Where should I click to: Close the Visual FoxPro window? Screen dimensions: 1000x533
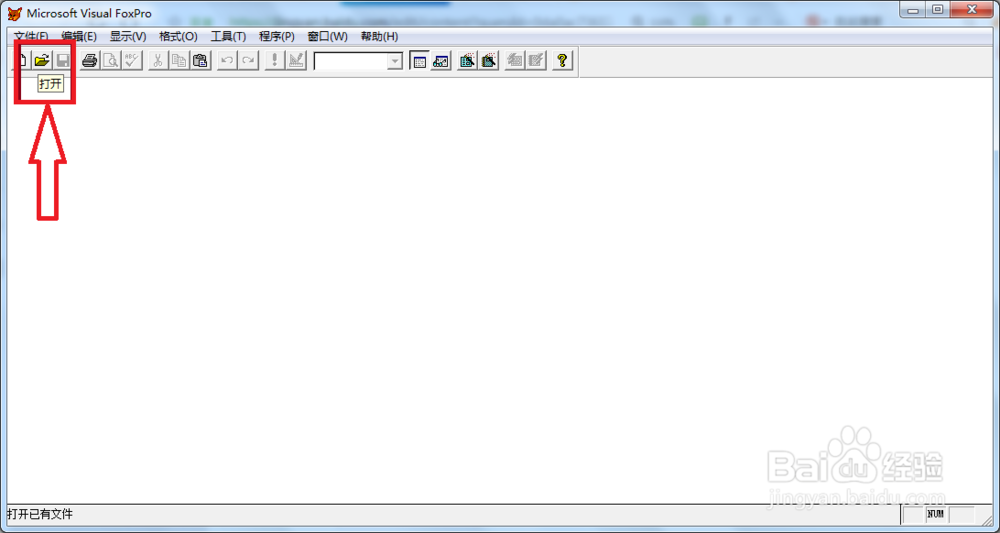(971, 10)
